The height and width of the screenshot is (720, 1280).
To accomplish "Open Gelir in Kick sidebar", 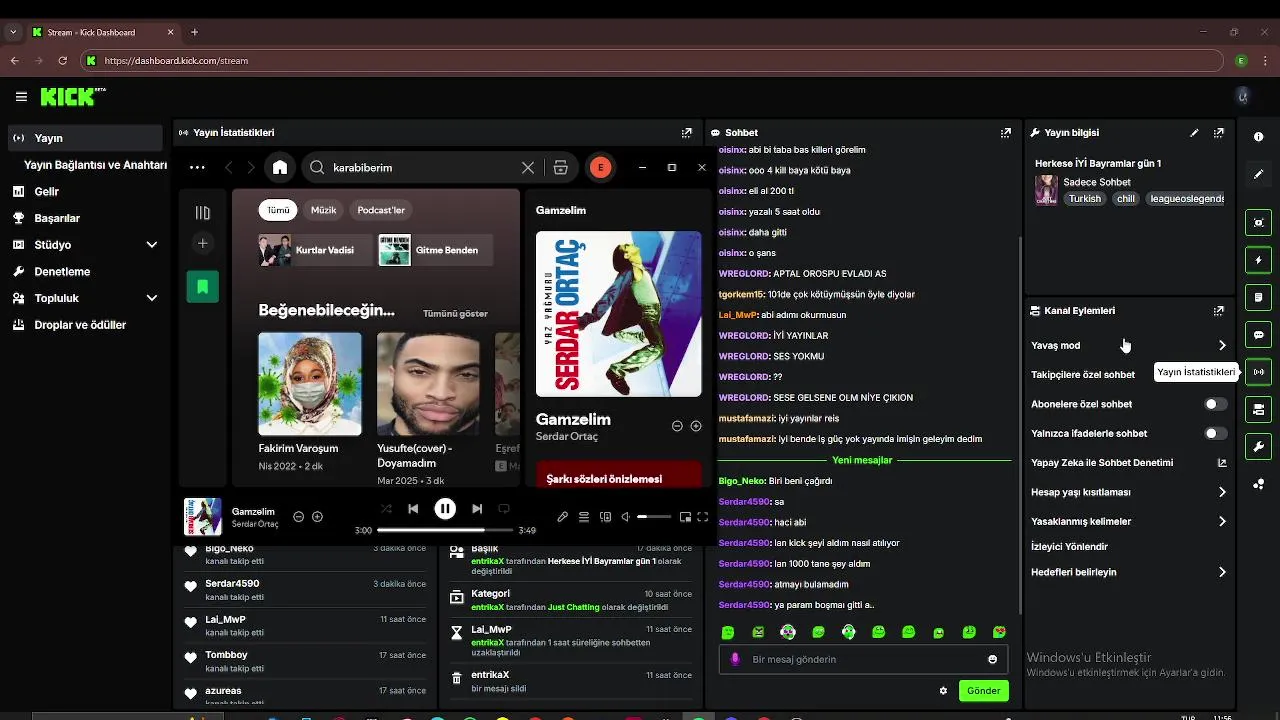I will tap(85, 191).
